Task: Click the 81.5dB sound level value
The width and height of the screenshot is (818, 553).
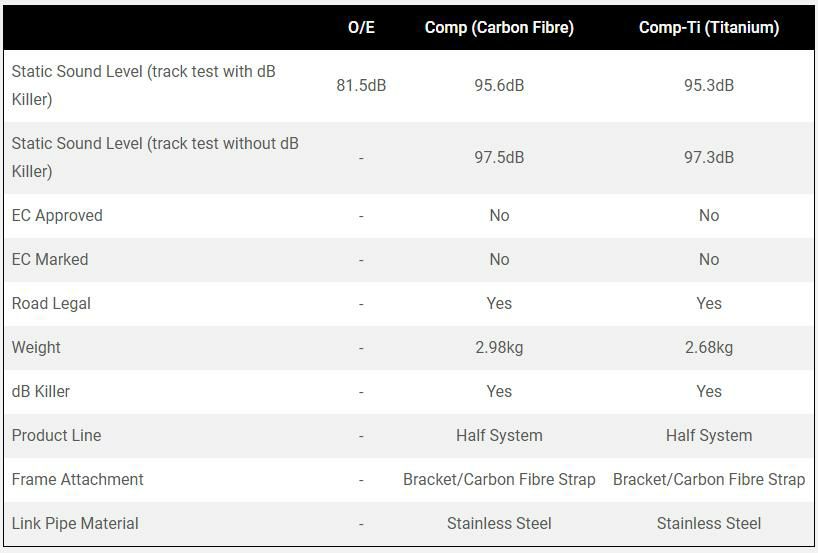Action: pyautogui.click(x=361, y=86)
